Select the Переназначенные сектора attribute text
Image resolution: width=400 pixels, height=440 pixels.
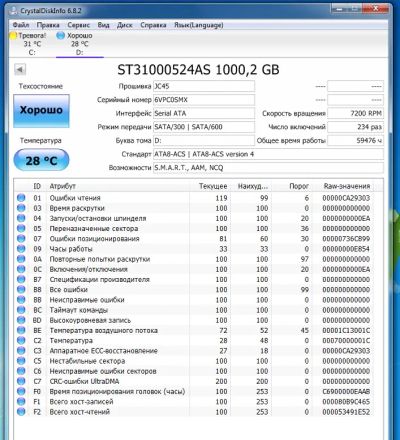pos(94,229)
